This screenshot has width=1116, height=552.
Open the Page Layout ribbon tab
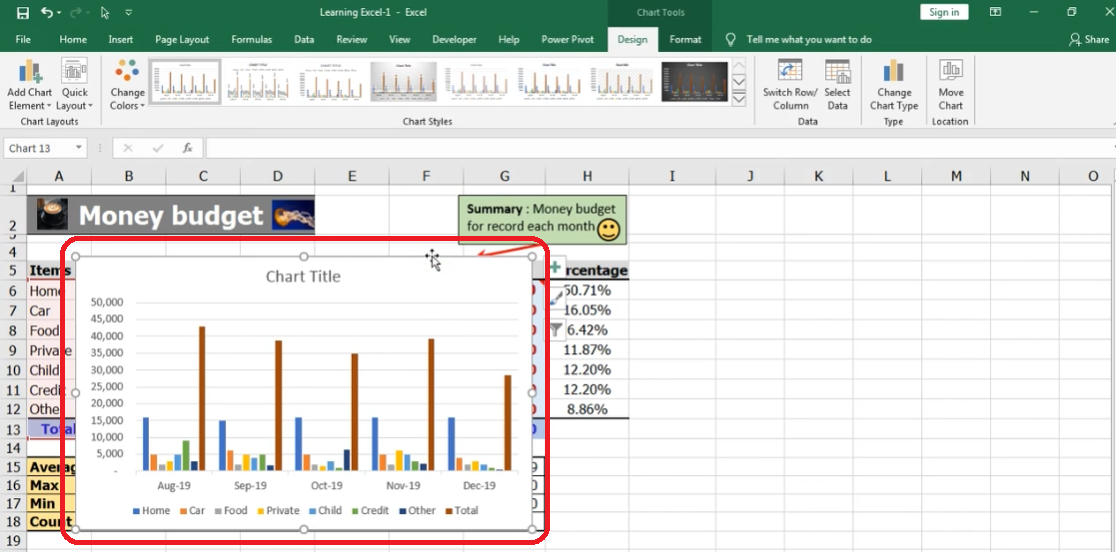tap(182, 40)
